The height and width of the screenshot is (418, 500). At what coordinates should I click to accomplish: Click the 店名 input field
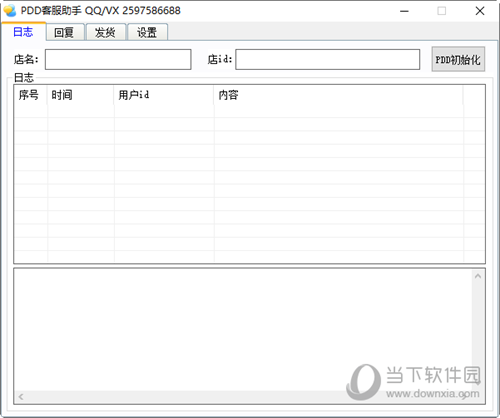[118, 59]
